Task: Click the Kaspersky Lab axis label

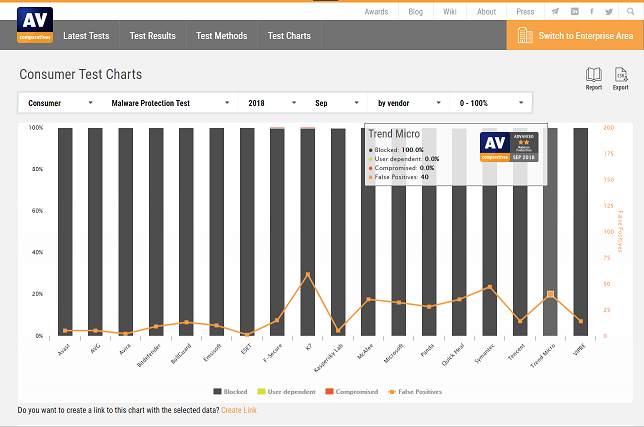Action: (x=328, y=358)
